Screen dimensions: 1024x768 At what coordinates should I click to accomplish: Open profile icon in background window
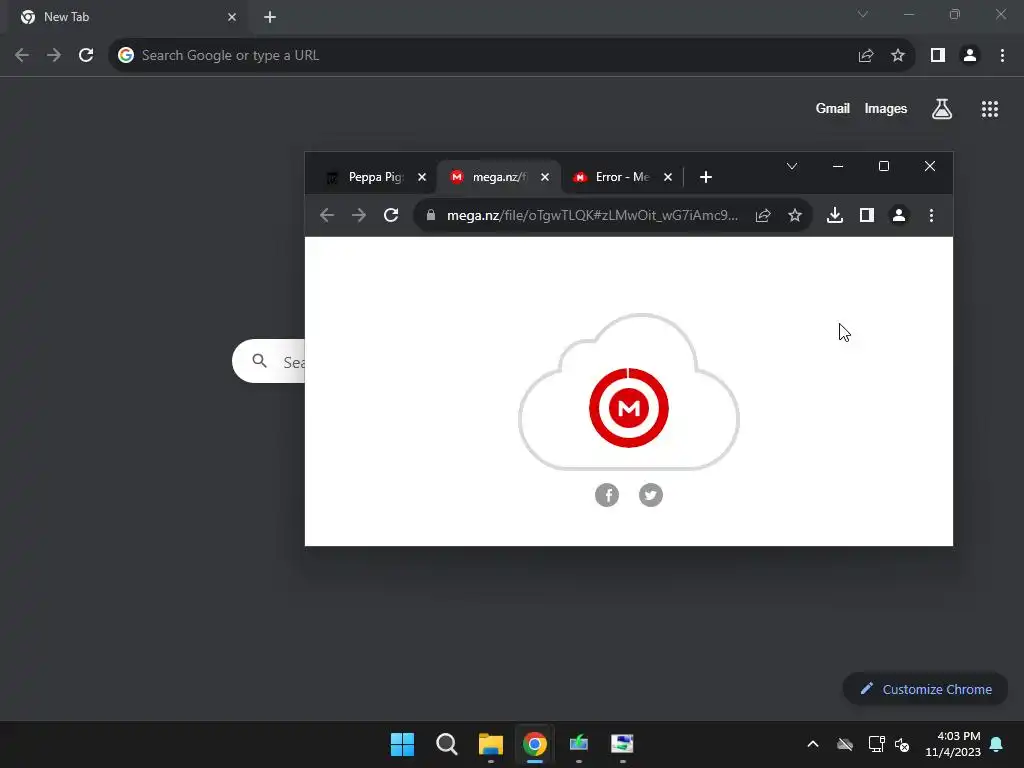pos(970,56)
